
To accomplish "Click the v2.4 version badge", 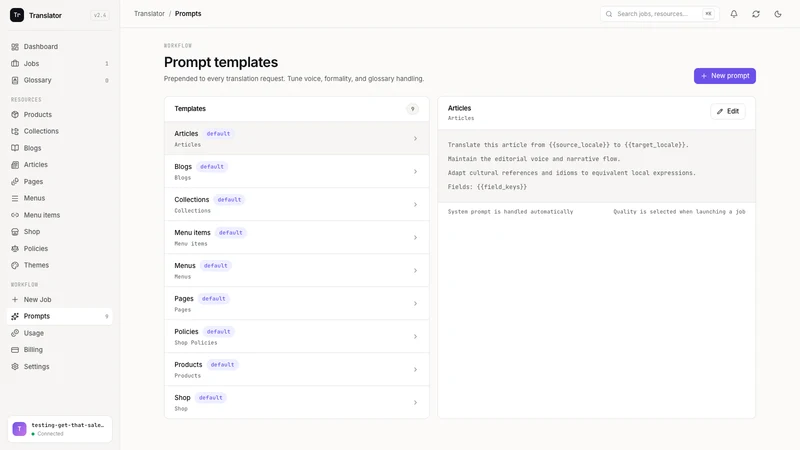I will (x=100, y=15).
